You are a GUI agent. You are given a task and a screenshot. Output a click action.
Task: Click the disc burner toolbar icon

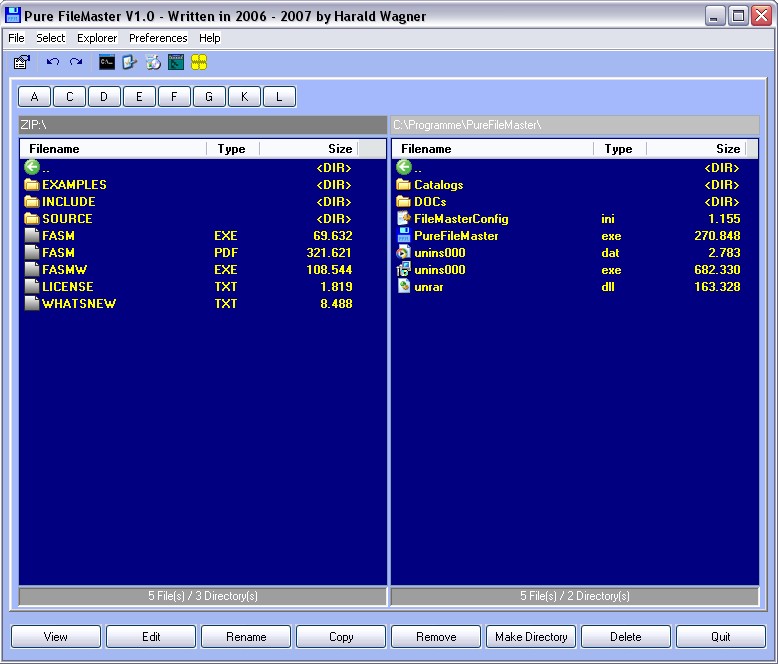click(x=153, y=62)
